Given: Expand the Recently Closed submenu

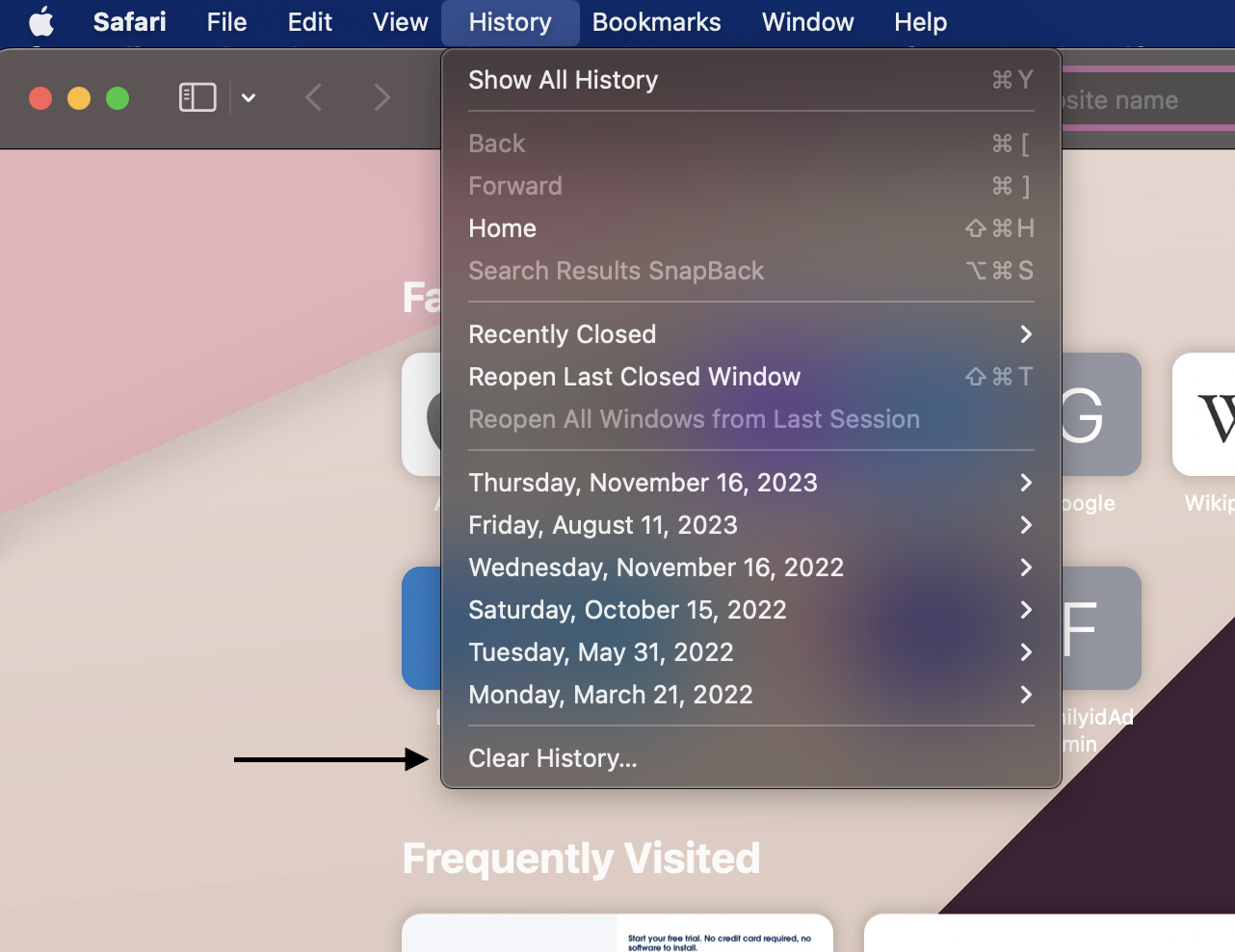Looking at the screenshot, I should tap(751, 334).
